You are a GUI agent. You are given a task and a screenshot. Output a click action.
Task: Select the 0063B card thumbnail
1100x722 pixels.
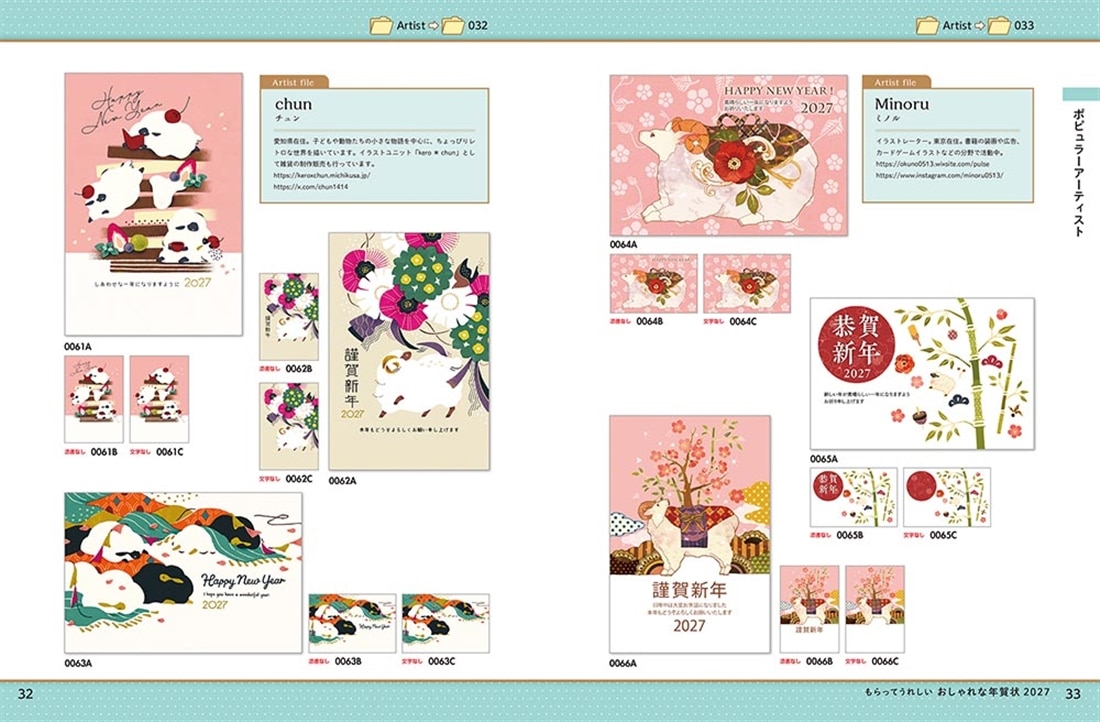click(x=352, y=623)
